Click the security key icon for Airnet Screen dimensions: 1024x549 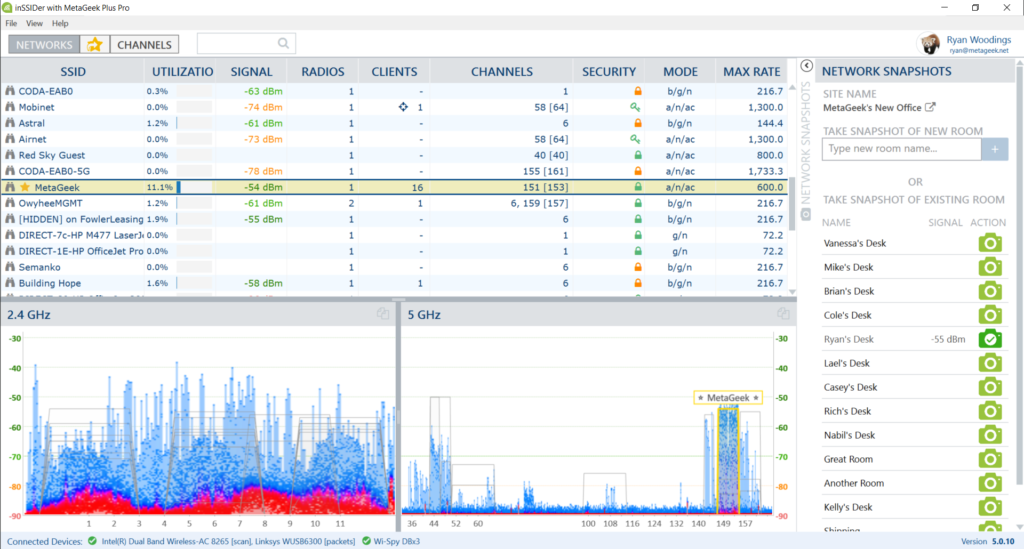[x=635, y=139]
